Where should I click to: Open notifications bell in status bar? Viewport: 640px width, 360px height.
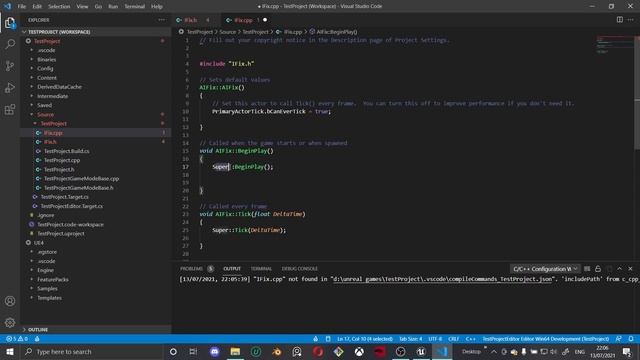(631, 339)
